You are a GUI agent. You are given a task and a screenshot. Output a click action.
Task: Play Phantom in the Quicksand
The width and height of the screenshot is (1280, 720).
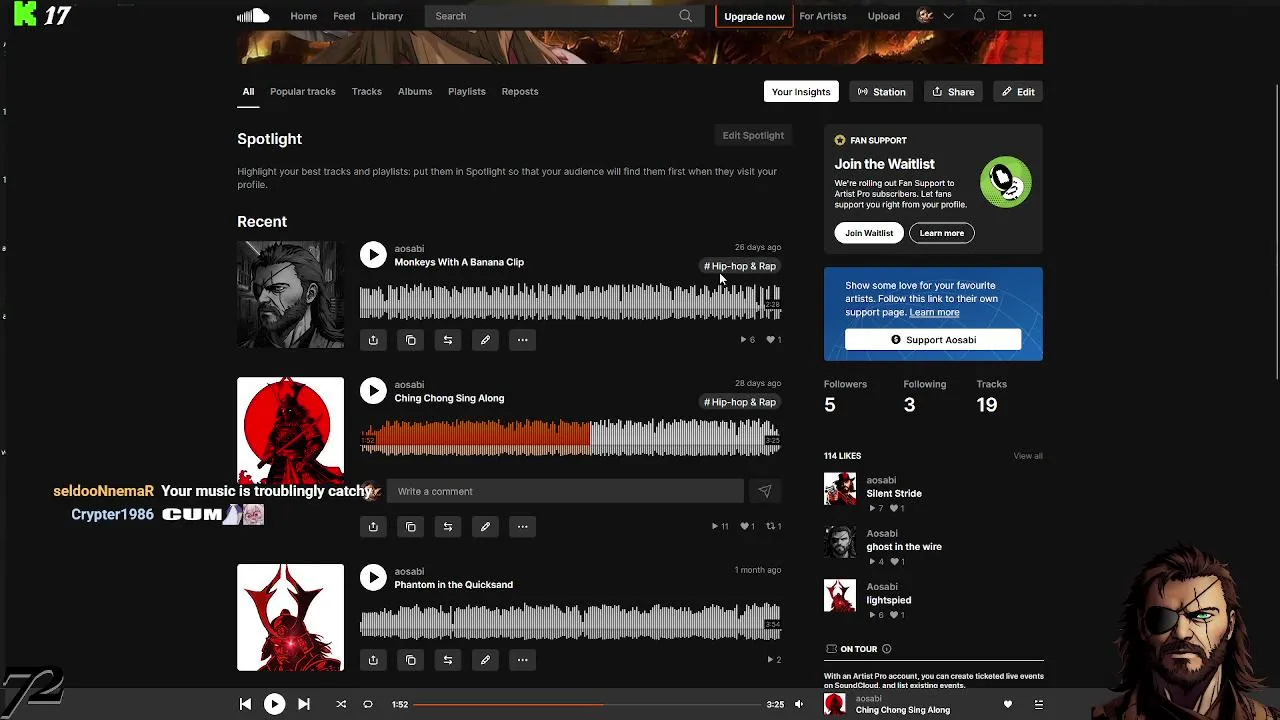[x=373, y=577]
